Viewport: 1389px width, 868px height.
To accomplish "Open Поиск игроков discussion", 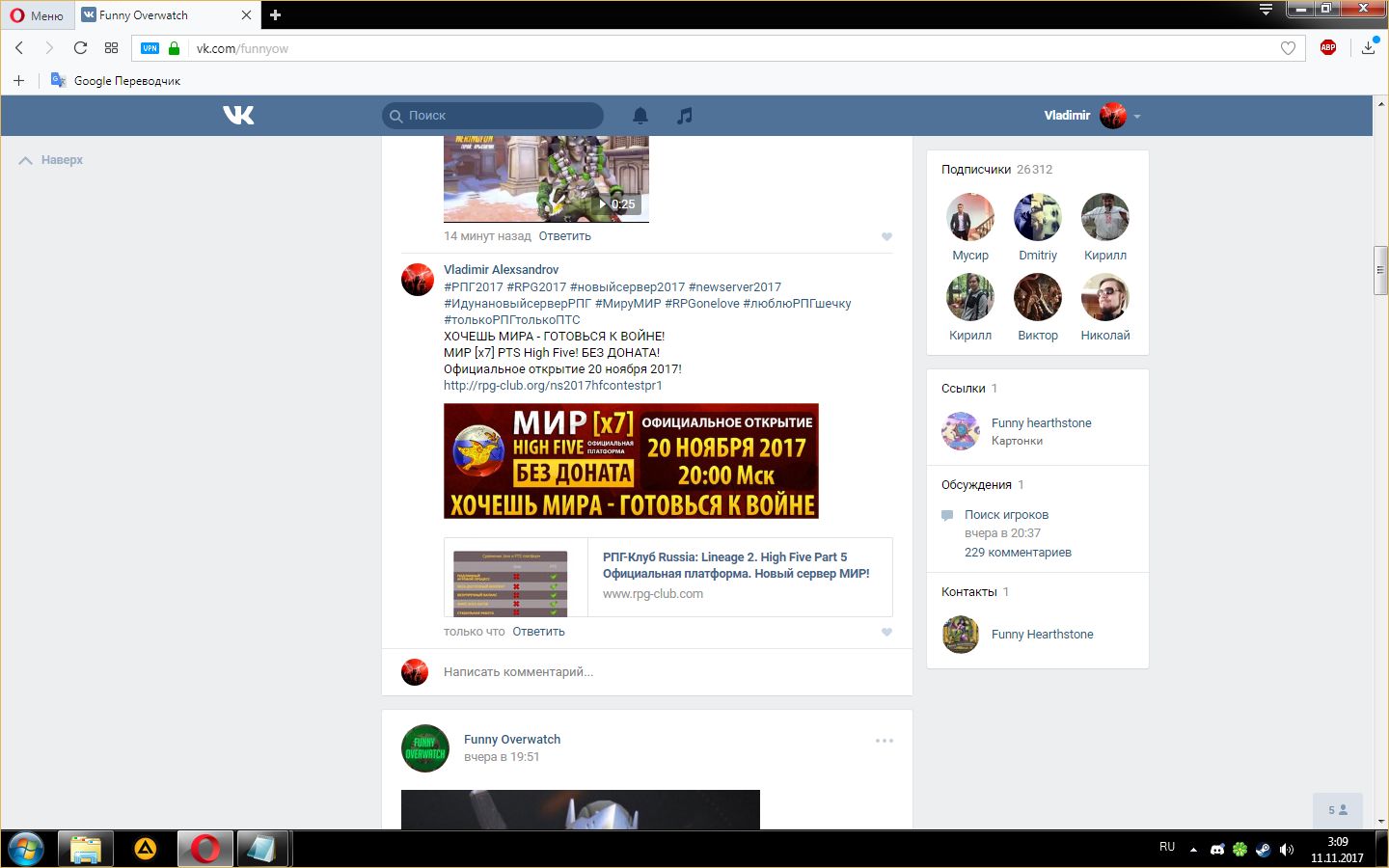I will (x=1006, y=515).
